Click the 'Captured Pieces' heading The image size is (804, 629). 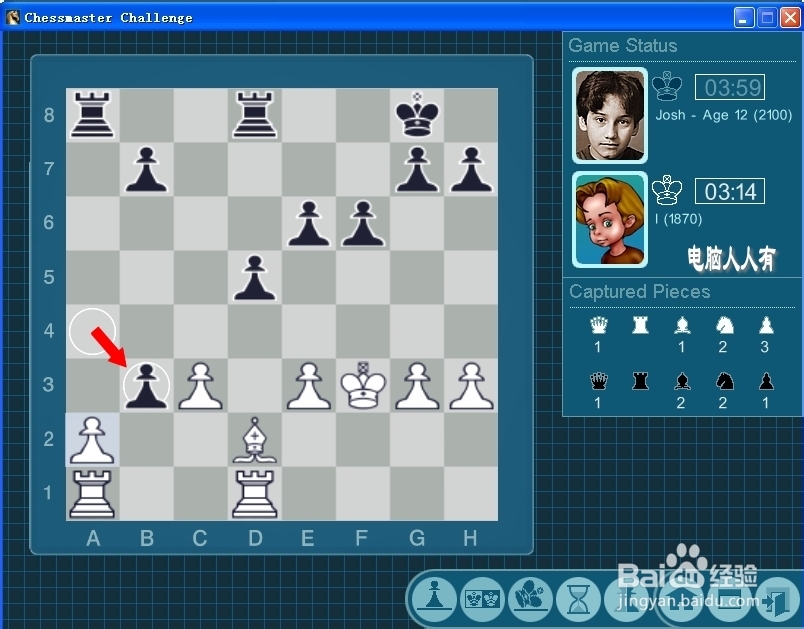click(639, 292)
